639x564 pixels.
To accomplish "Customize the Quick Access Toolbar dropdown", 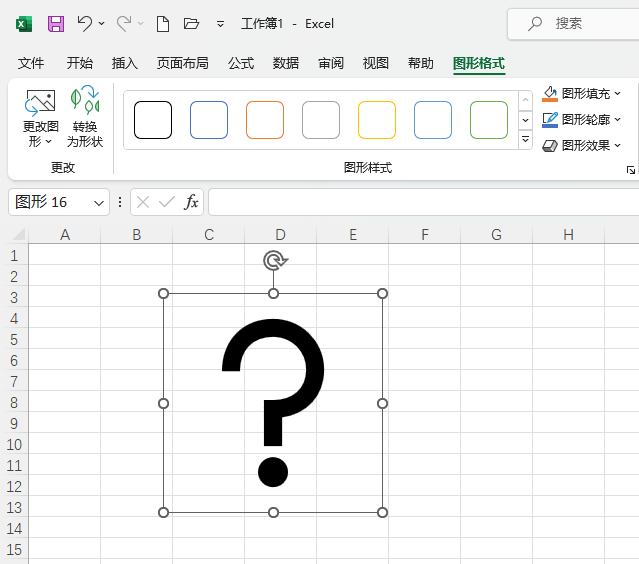I will (220, 24).
